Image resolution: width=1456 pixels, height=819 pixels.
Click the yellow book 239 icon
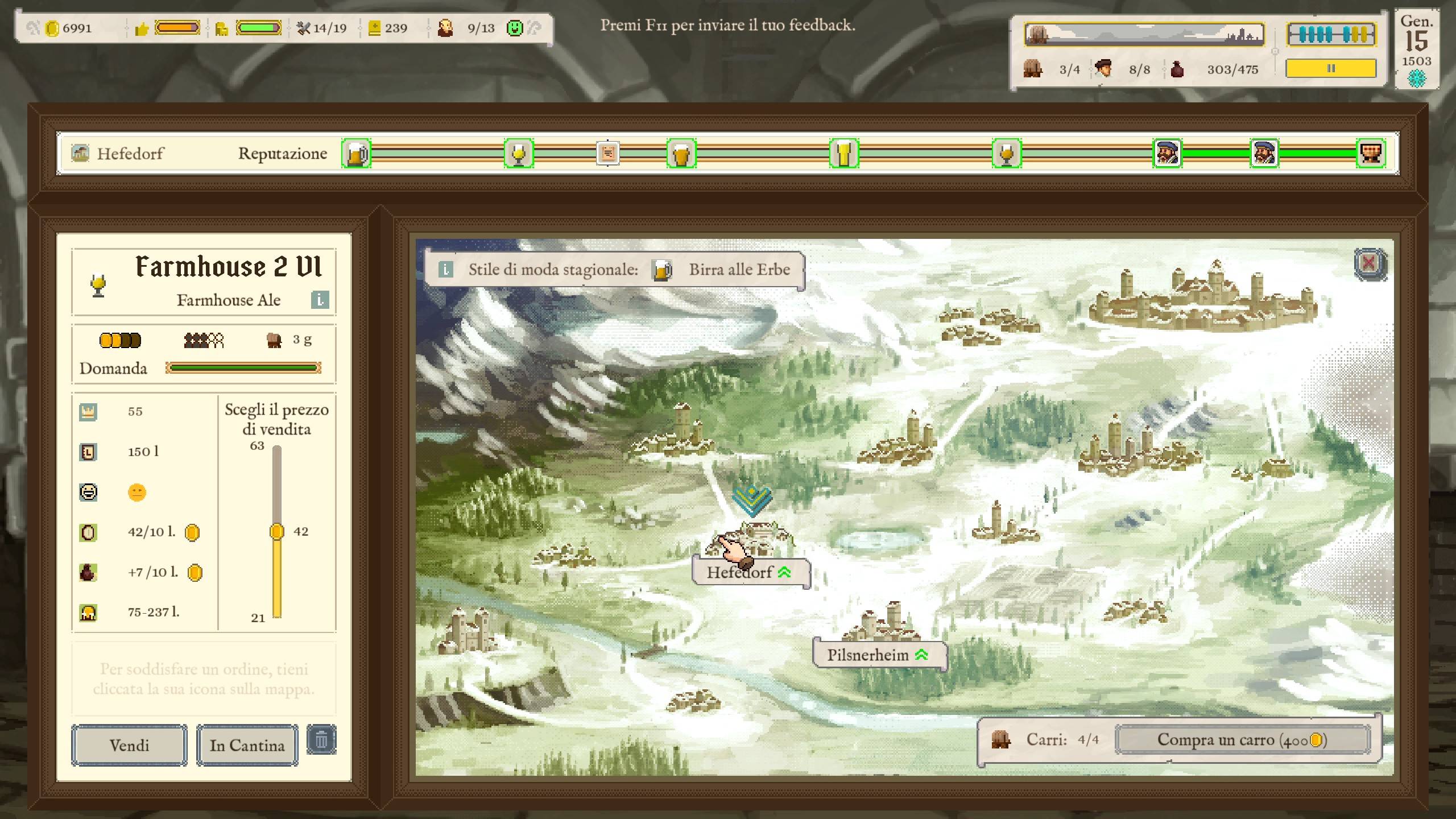coord(374,28)
